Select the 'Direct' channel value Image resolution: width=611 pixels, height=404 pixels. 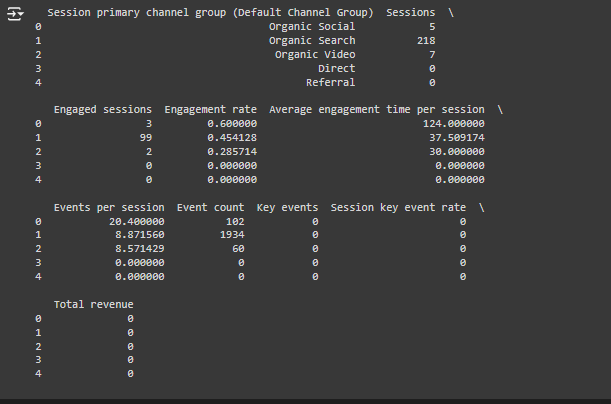tap(337, 69)
